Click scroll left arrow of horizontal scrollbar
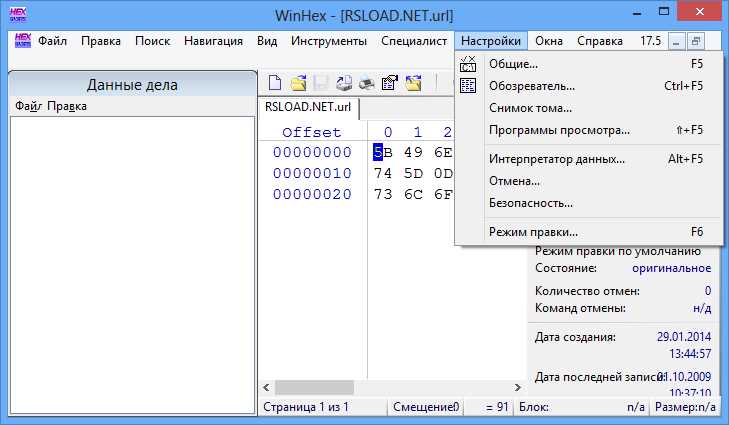 266,387
